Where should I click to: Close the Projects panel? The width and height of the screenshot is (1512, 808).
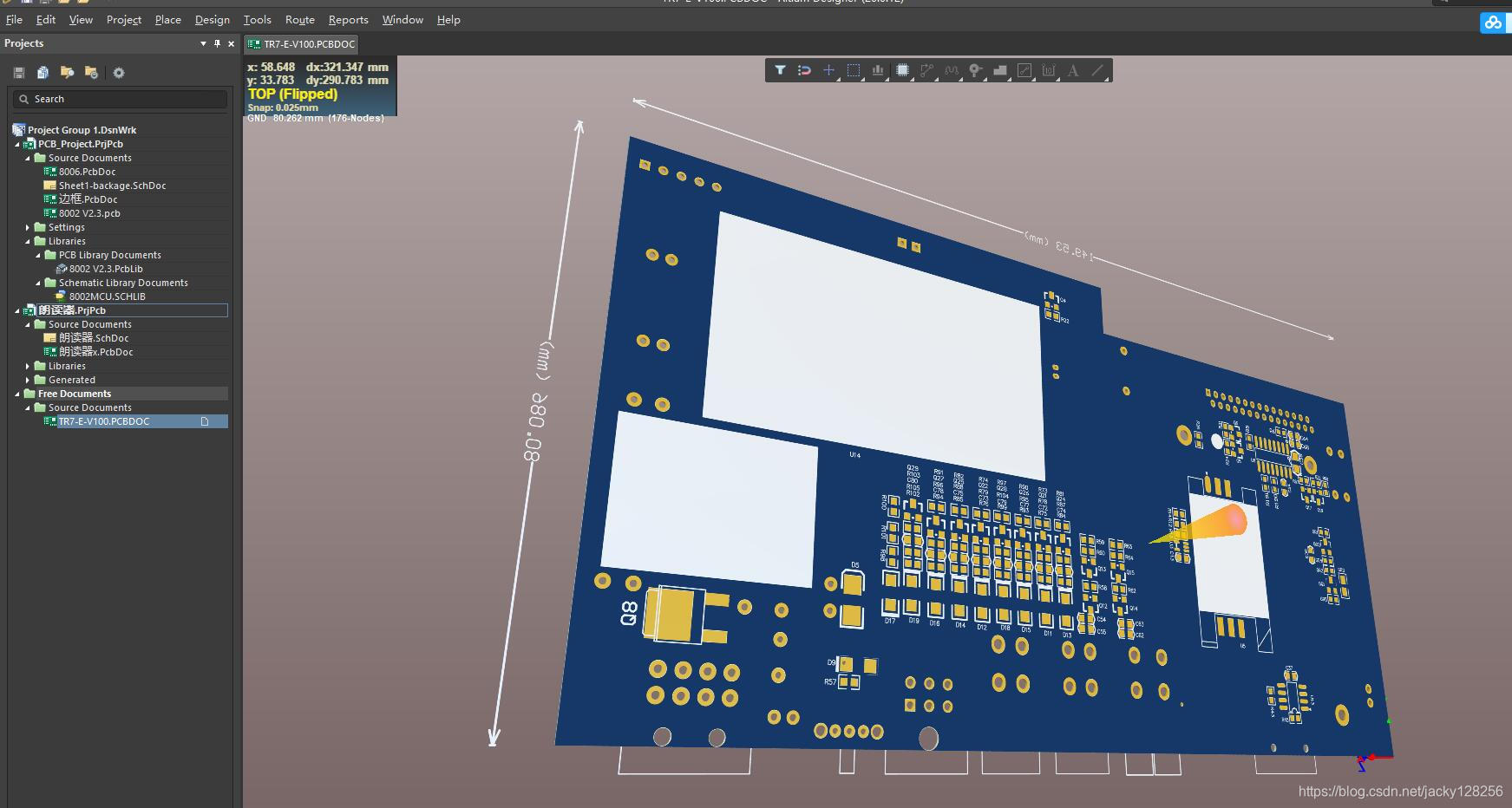coord(231,43)
